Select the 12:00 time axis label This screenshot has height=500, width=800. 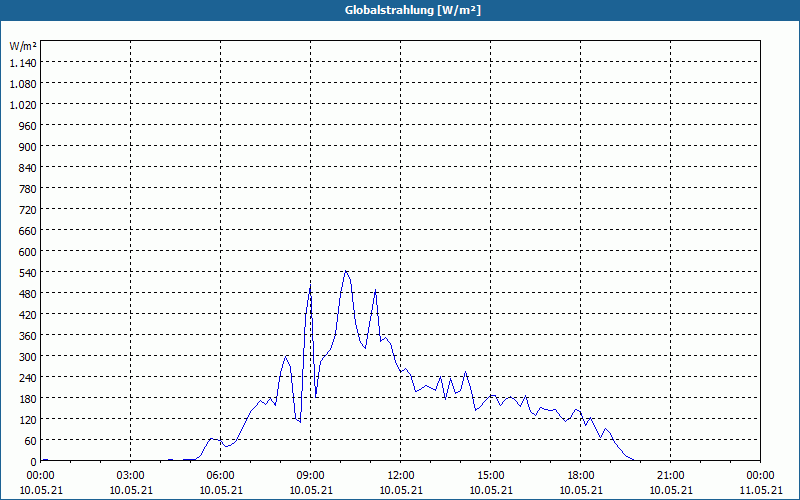coord(401,476)
